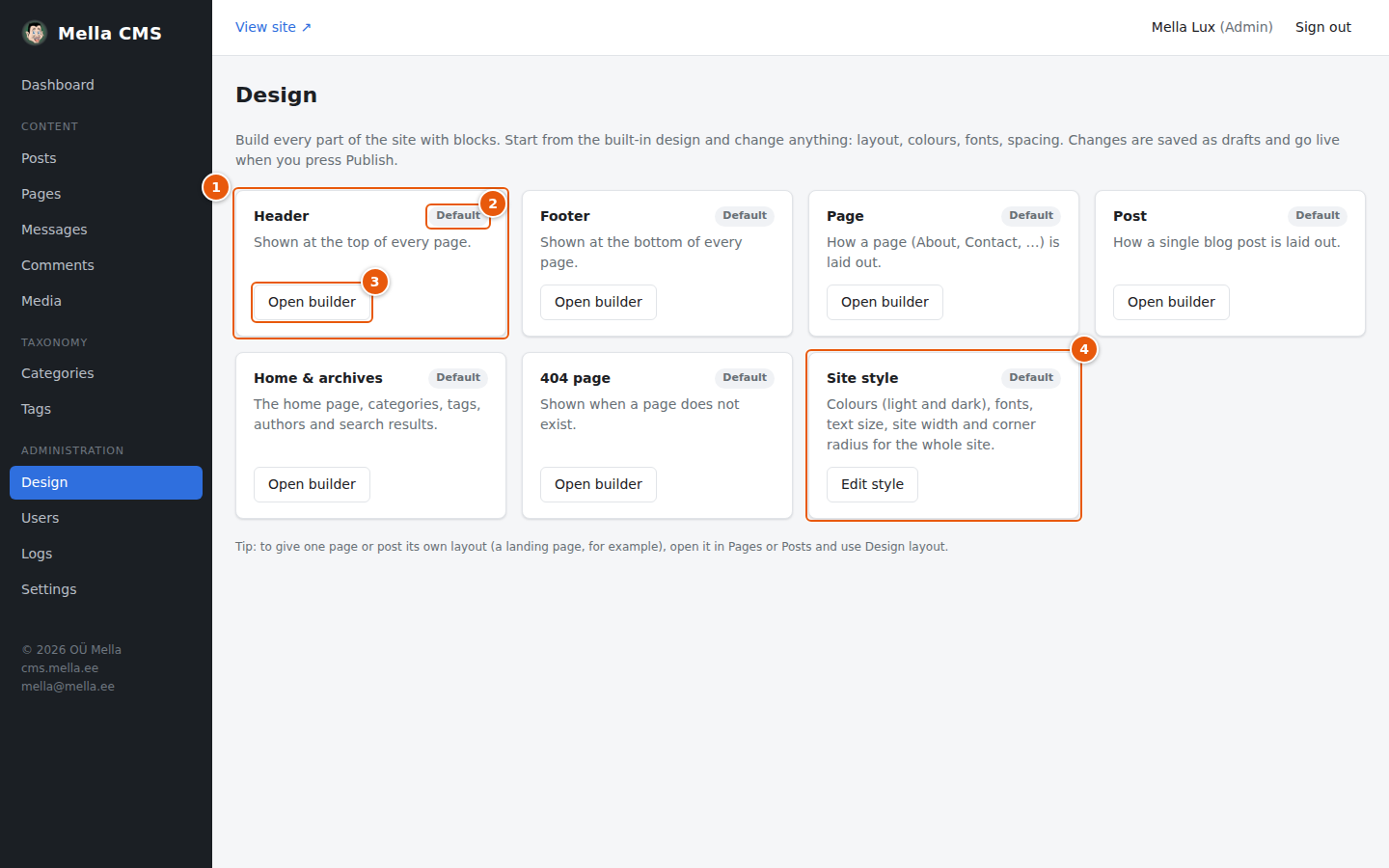
Task: Open Tags in the sidebar
Action: coord(106,409)
